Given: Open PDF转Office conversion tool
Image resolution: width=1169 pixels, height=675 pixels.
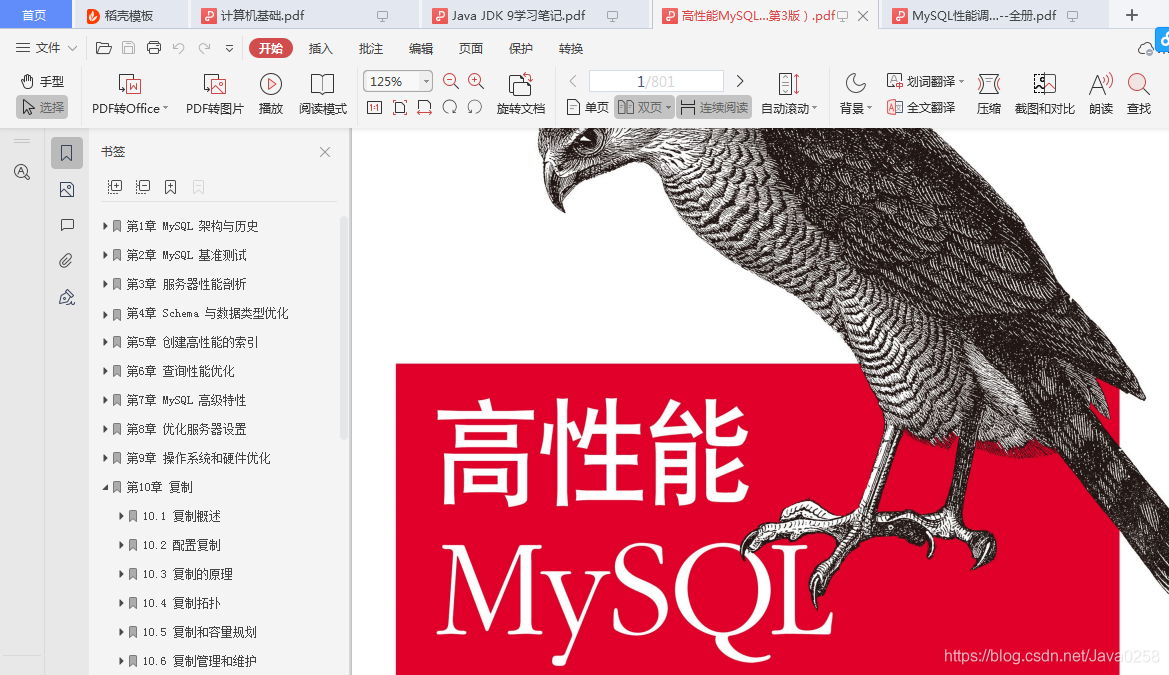Looking at the screenshot, I should [x=130, y=94].
